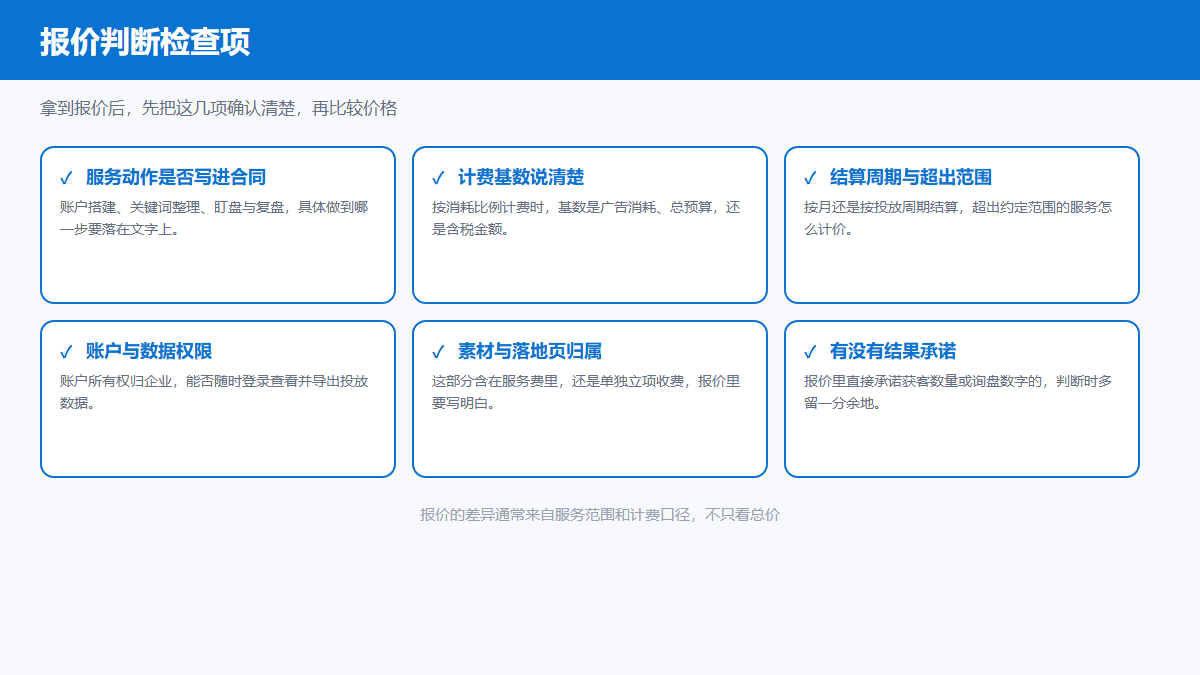Select the heading 结算周期与超出范围
Screen dimensions: 1200x675
(x=911, y=178)
